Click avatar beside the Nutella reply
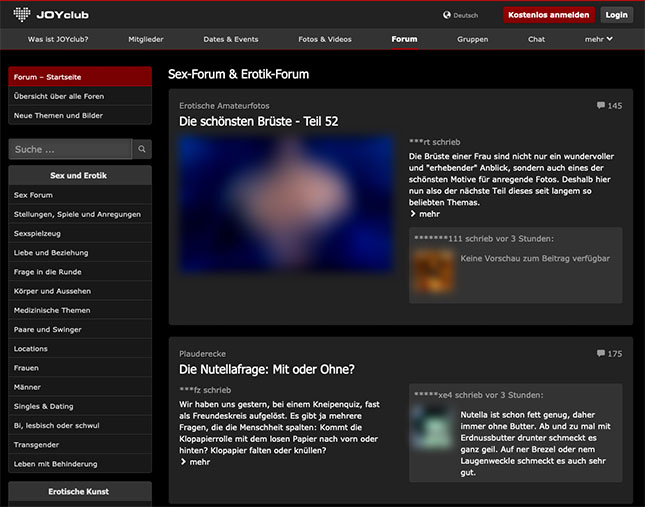This screenshot has height=507, width=645. [x=434, y=428]
